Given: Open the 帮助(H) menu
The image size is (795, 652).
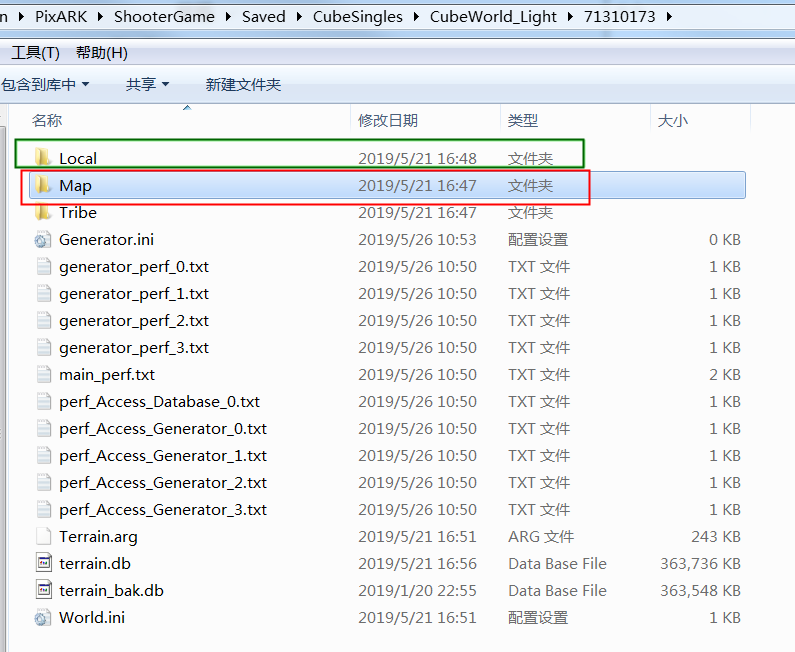Looking at the screenshot, I should (x=102, y=53).
